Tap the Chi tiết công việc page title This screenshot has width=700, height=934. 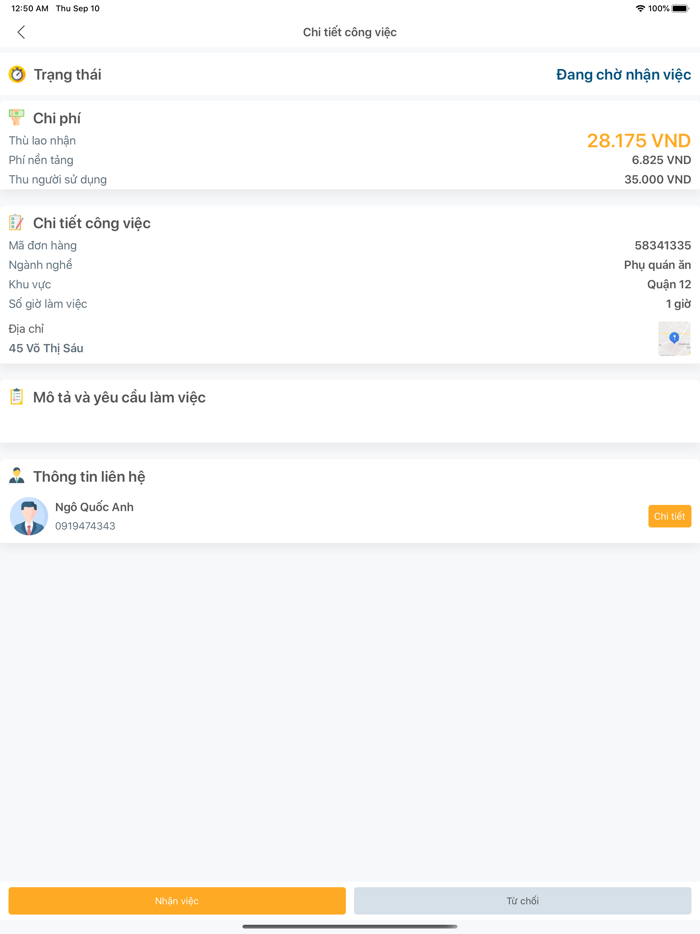[x=350, y=32]
